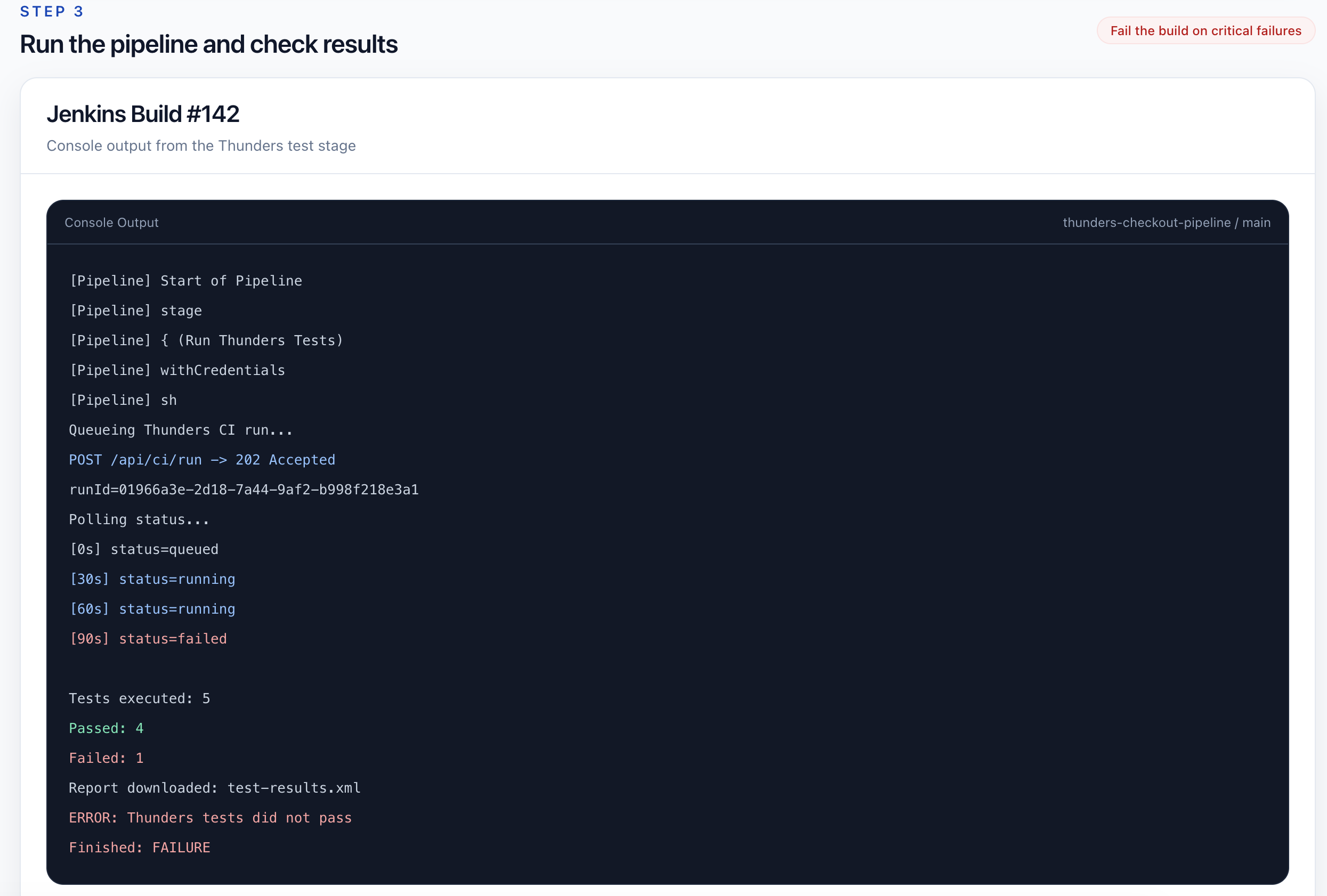Click the 'Console Output' header label

111,223
